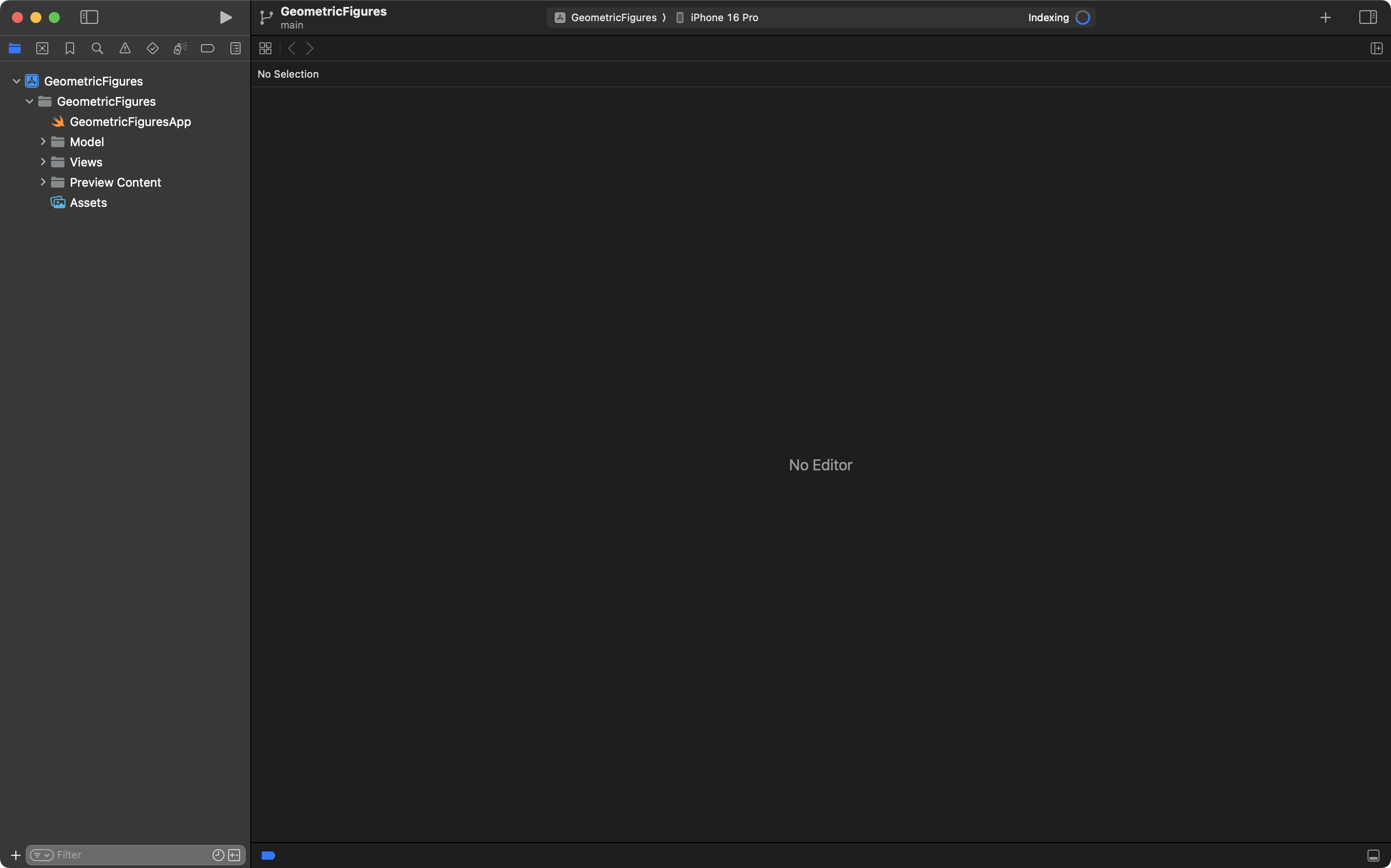Open the test navigator diamond icon
Viewport: 1391px width, 868px height.
(x=152, y=49)
